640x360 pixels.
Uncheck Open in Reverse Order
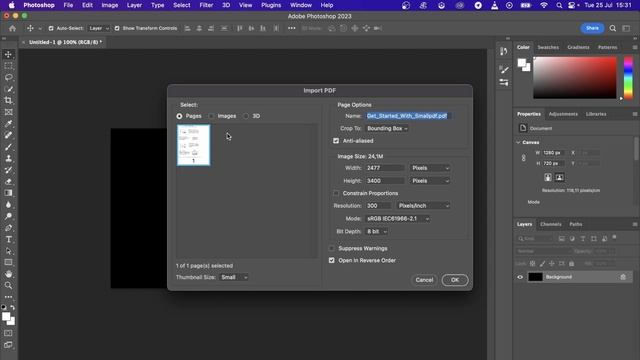[x=331, y=260]
